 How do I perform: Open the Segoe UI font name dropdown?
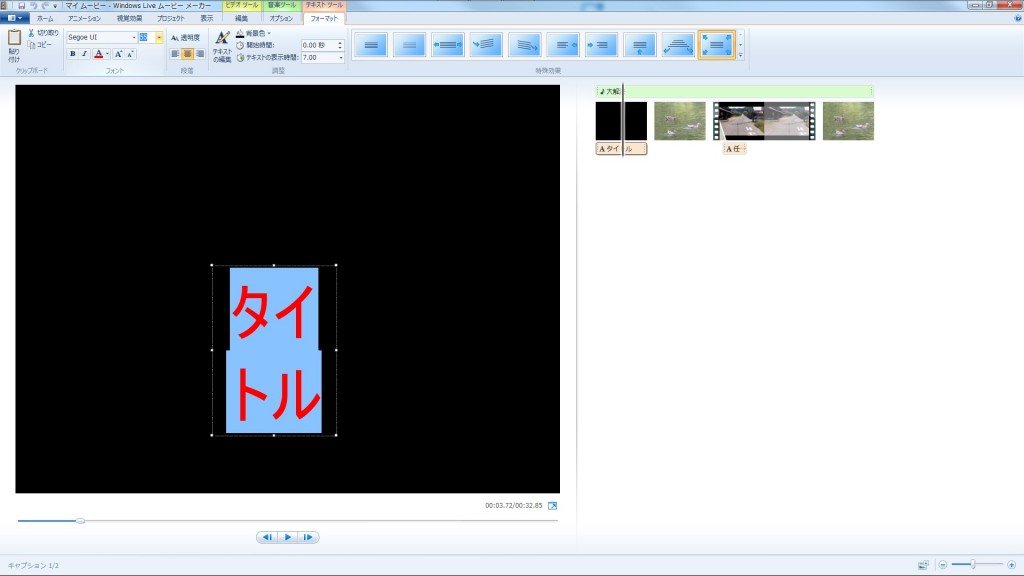coord(134,37)
